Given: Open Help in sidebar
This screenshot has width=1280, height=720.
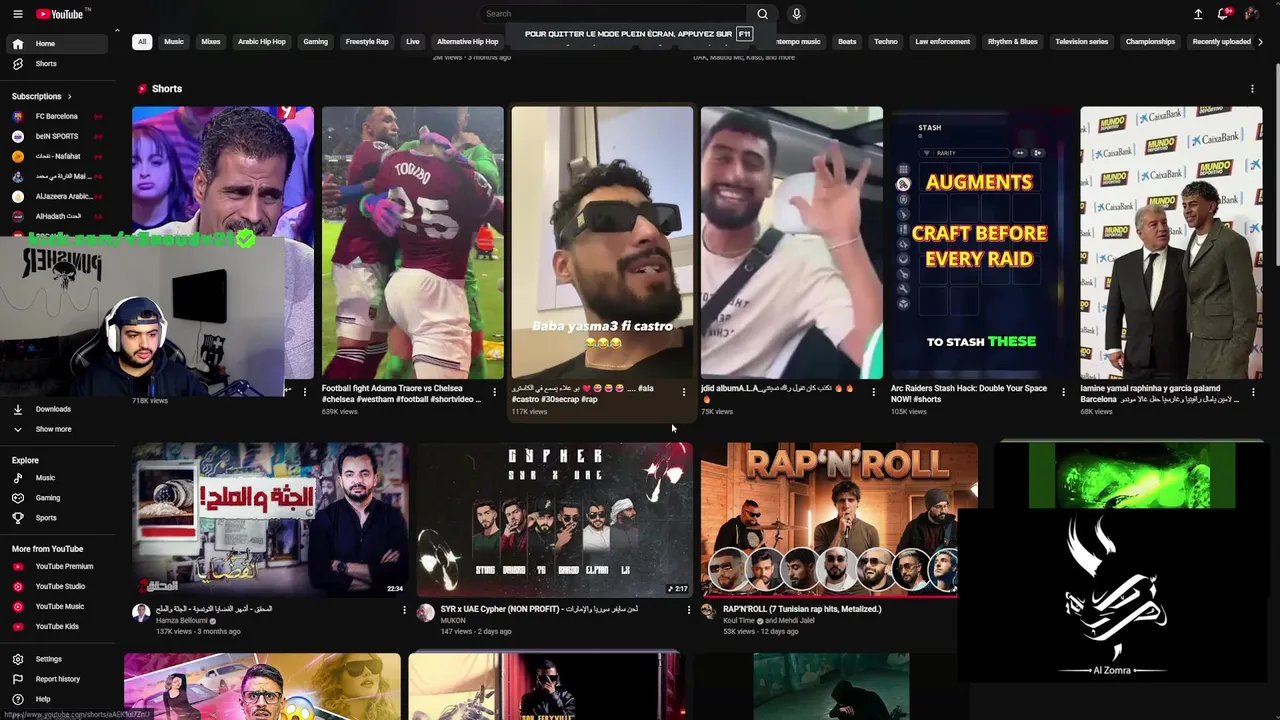Looking at the screenshot, I should [55, 699].
